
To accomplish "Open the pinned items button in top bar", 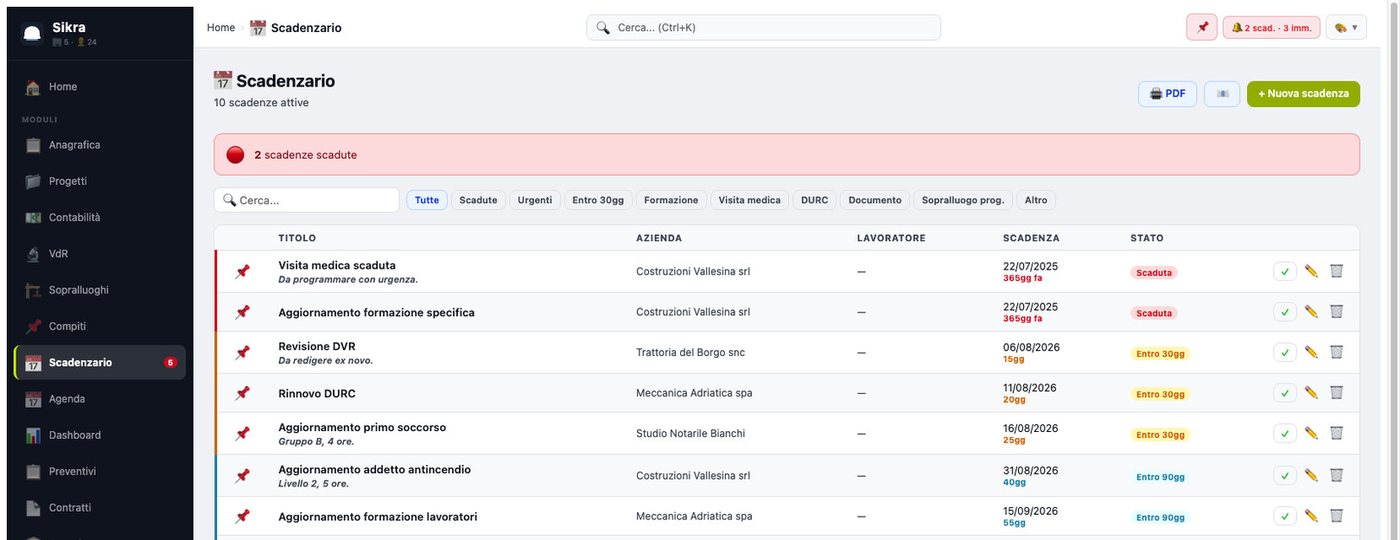I will (1202, 27).
